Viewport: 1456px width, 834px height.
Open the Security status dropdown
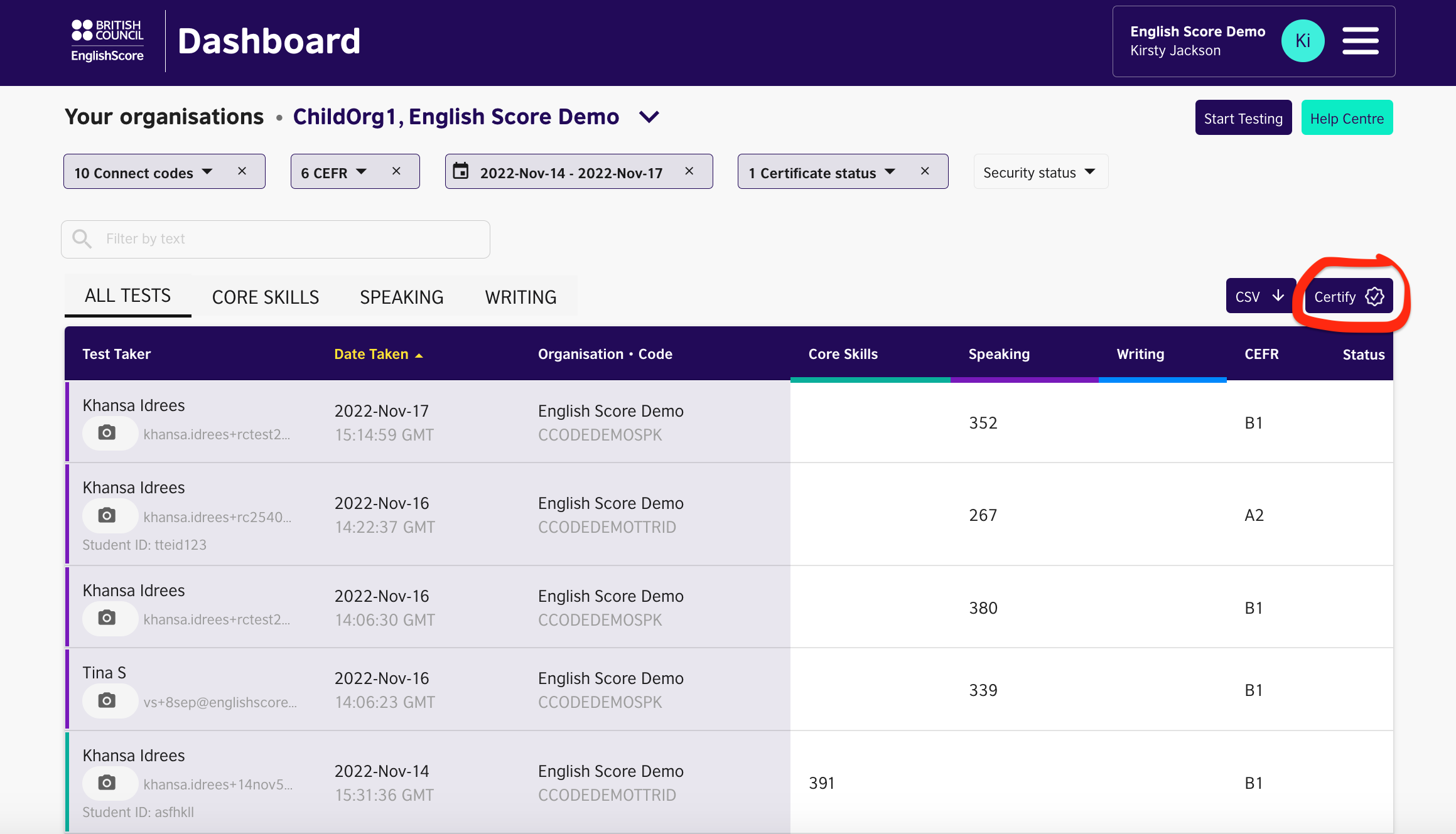click(x=1040, y=172)
